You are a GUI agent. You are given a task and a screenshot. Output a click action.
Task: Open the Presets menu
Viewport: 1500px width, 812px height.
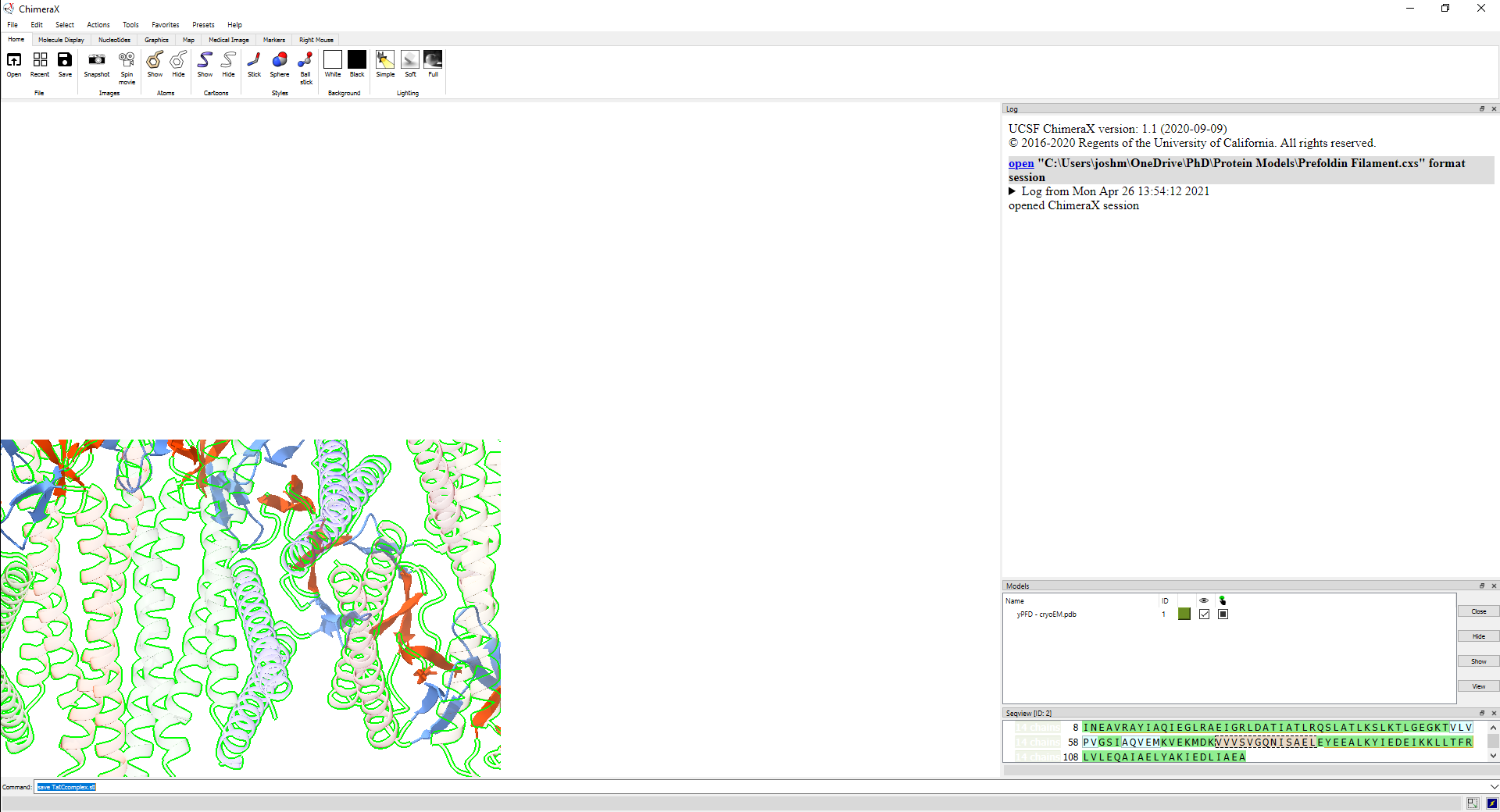coord(203,25)
